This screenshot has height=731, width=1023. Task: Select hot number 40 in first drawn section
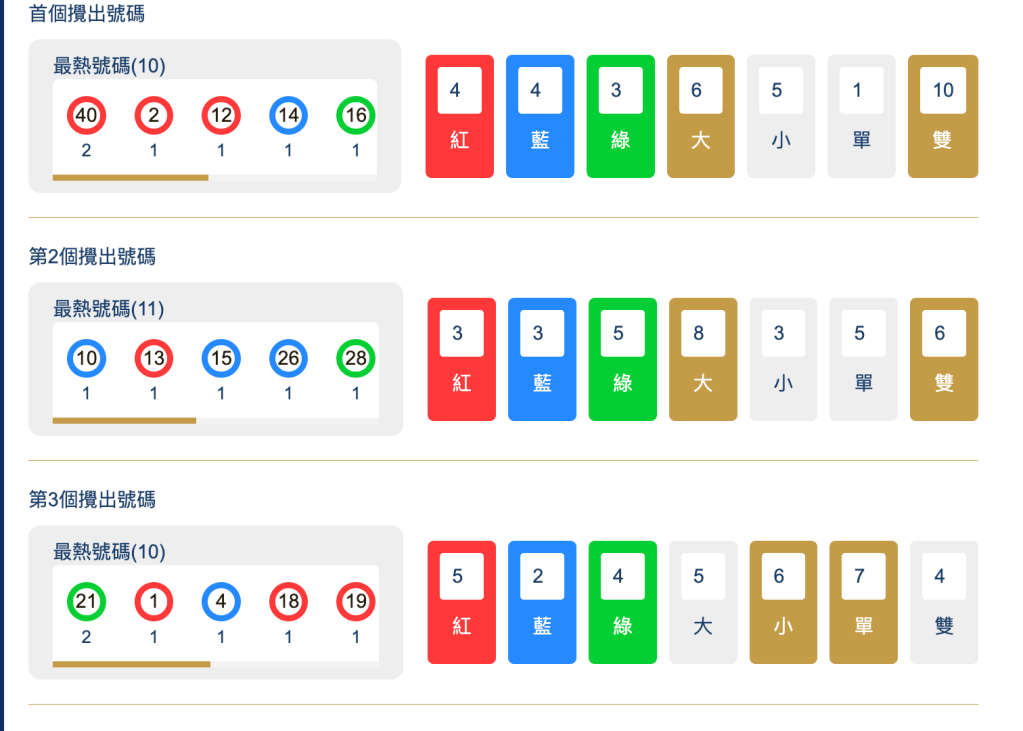point(86,115)
